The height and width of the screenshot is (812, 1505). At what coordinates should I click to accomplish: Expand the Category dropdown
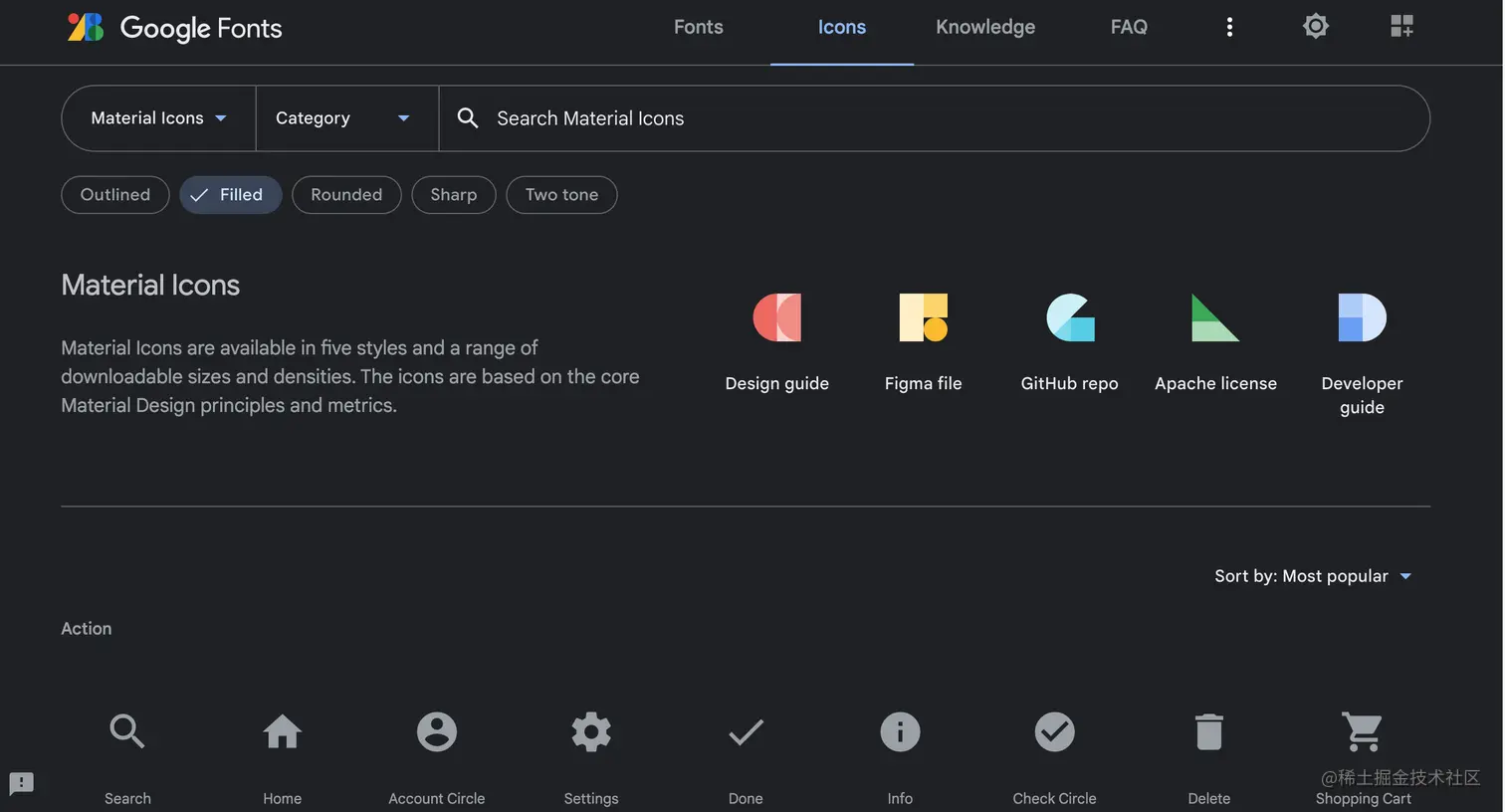tap(347, 118)
